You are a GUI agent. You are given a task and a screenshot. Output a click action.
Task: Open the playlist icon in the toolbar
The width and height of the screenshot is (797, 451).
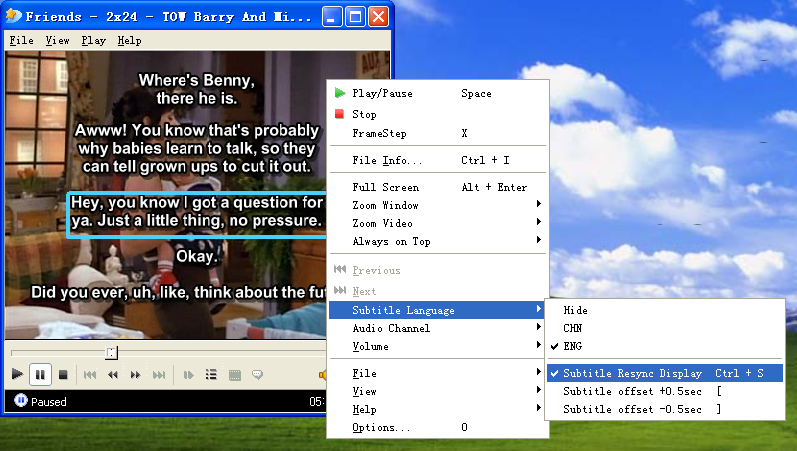click(211, 375)
